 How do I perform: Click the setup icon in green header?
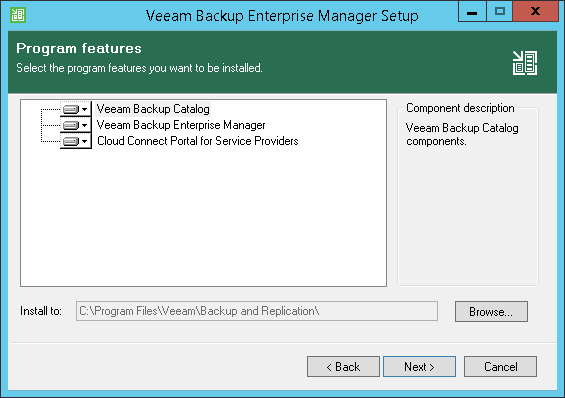point(525,63)
